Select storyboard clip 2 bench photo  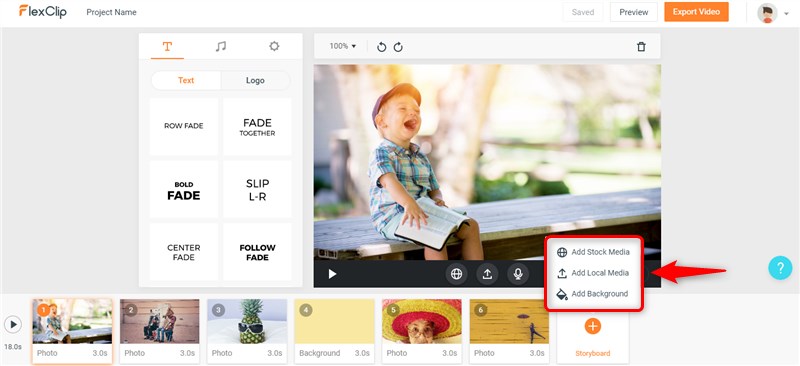(x=160, y=331)
